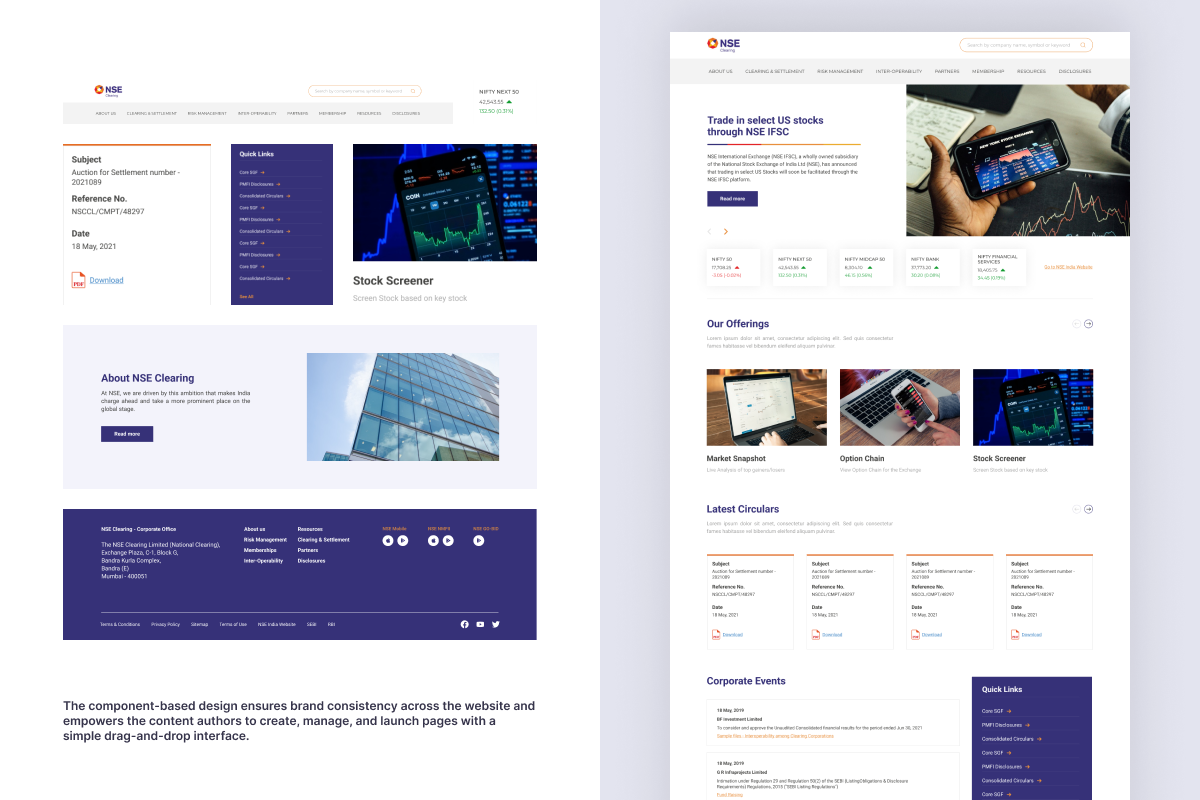Image resolution: width=1200 pixels, height=800 pixels.
Task: Click the Google Play icon under NSE GO-BID
Action: coord(478,541)
